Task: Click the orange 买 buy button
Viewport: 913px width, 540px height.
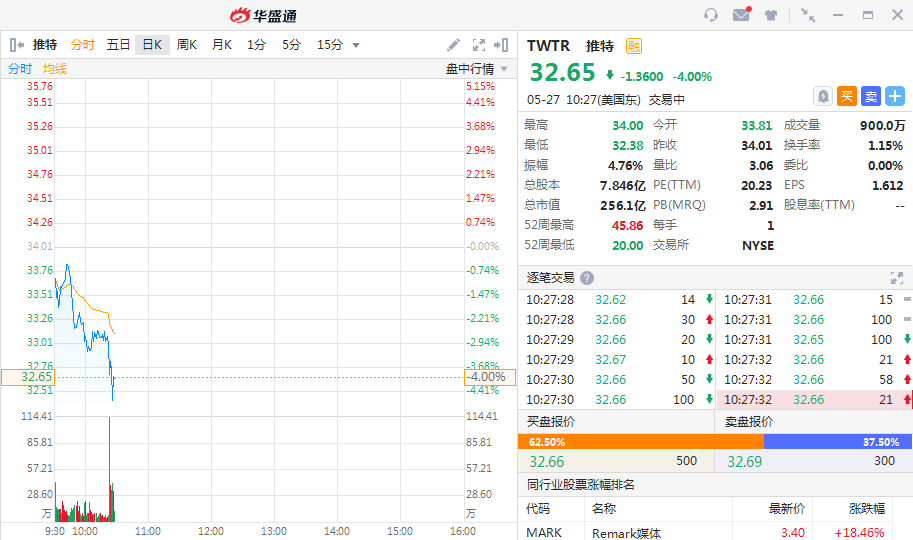Action: [x=846, y=96]
